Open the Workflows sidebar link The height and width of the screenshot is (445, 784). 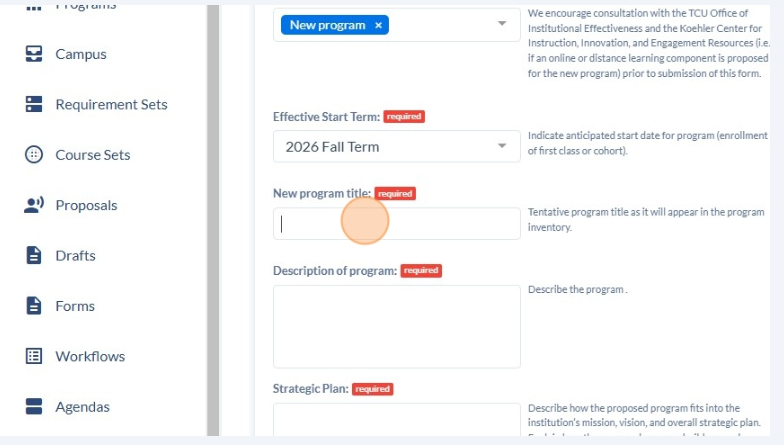click(90, 356)
